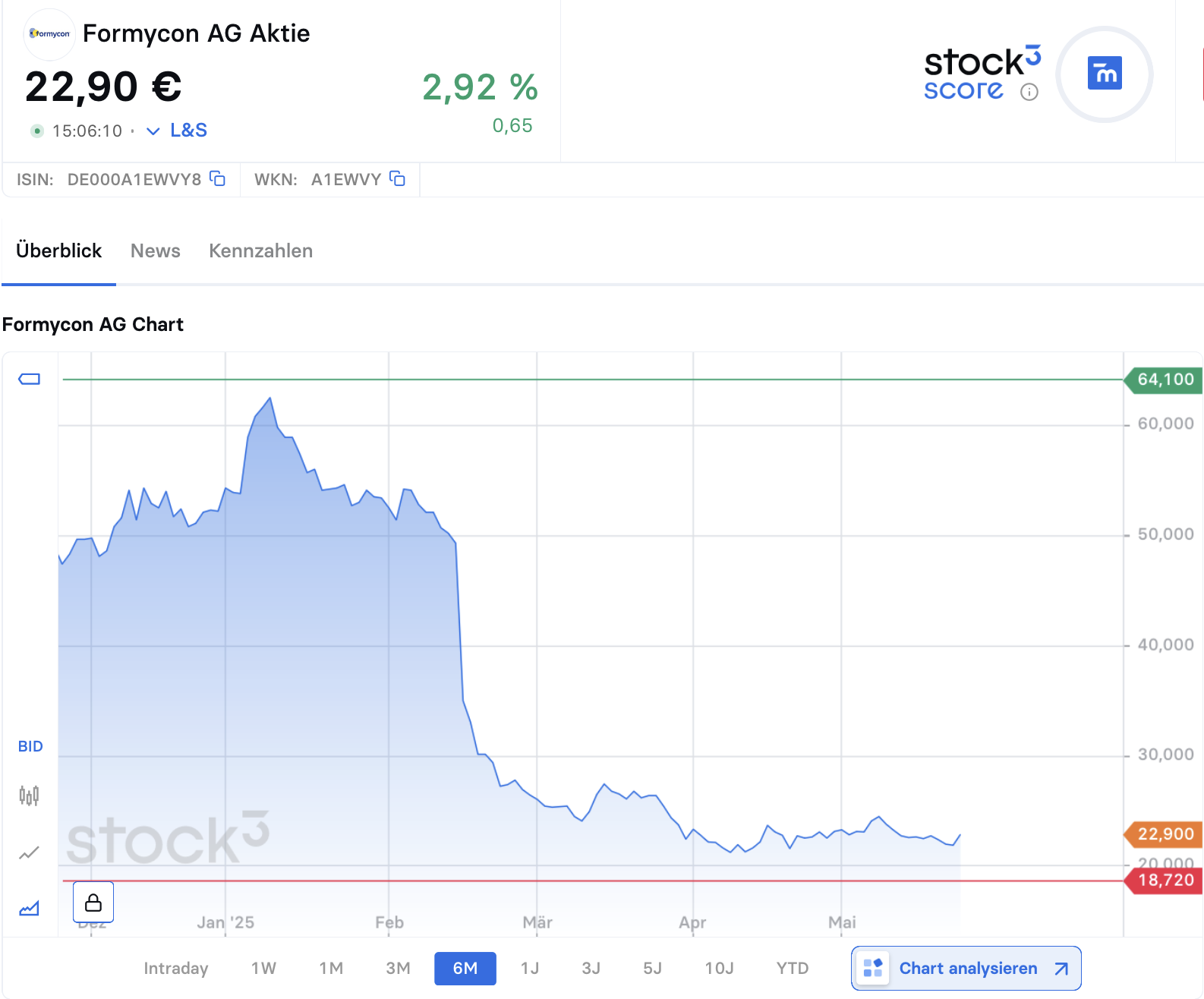
Task: Click the arrow on Chart analysieren
Action: tap(1061, 969)
